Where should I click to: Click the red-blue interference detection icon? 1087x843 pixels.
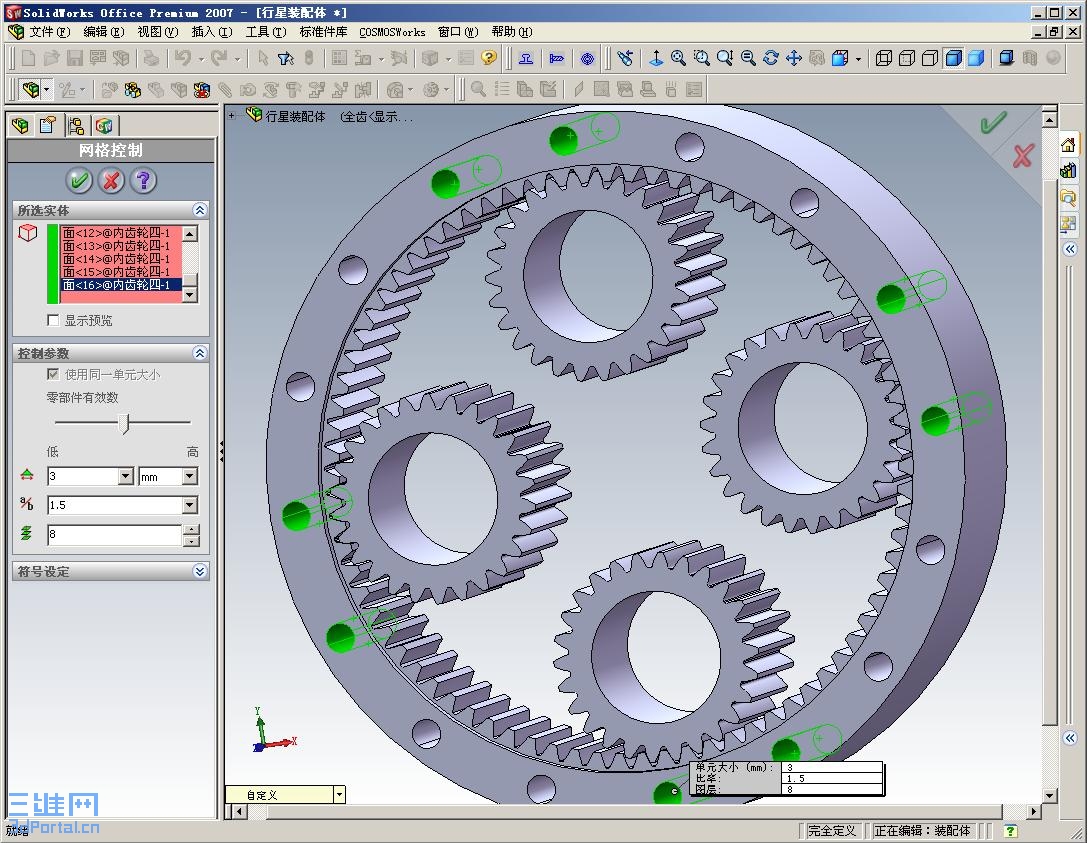[x=202, y=89]
